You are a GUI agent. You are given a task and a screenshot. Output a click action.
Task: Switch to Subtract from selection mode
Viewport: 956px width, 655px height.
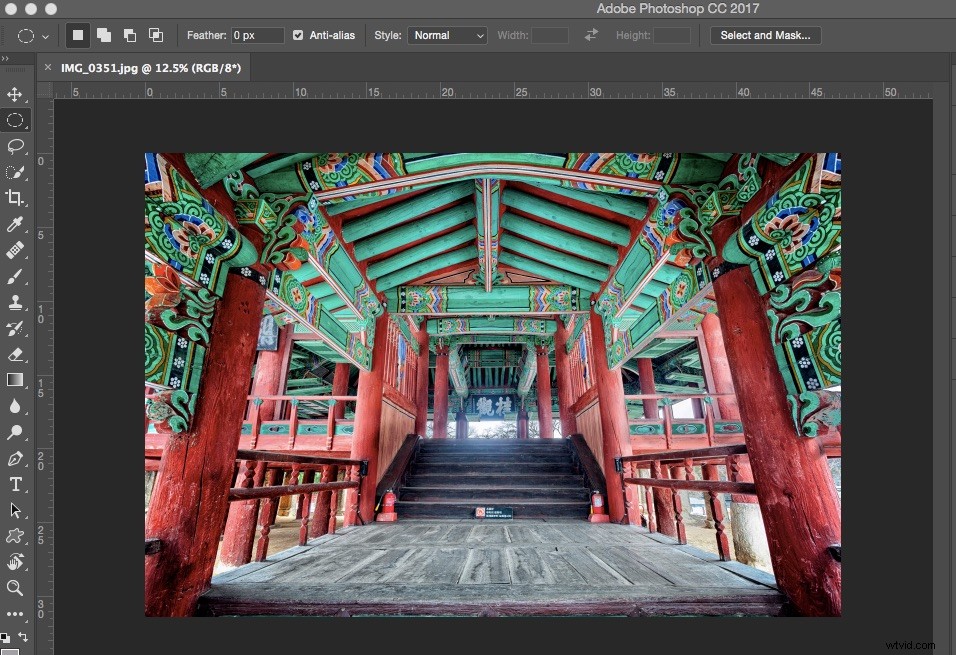(x=129, y=35)
